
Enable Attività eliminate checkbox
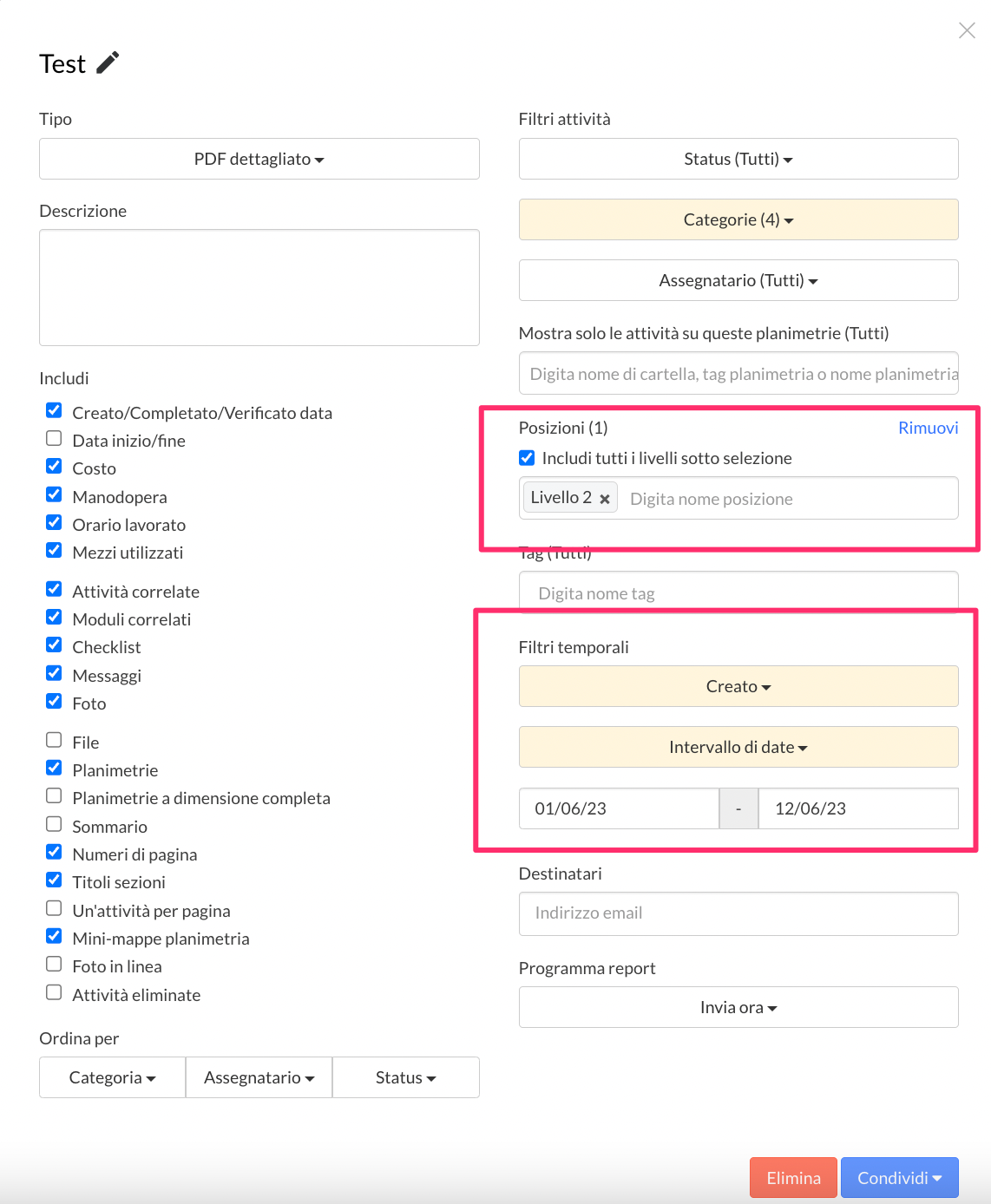[54, 993]
